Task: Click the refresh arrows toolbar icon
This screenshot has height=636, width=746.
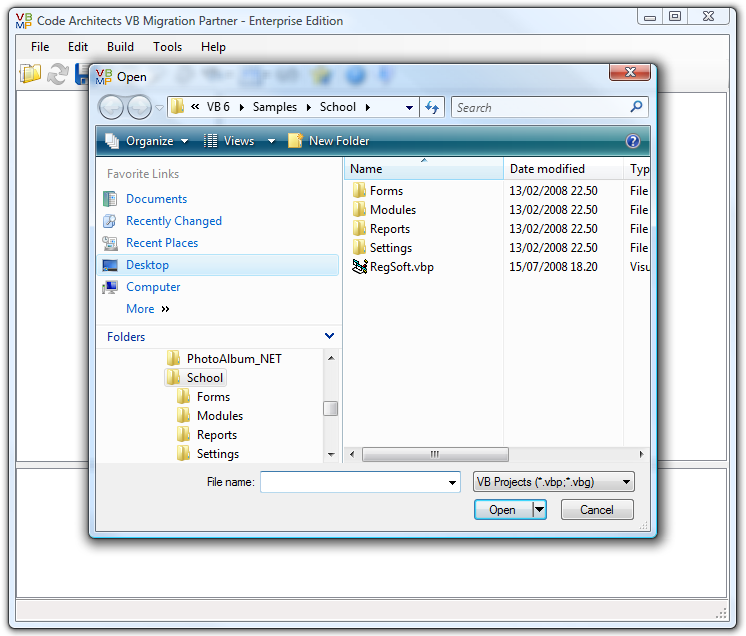Action: point(58,74)
